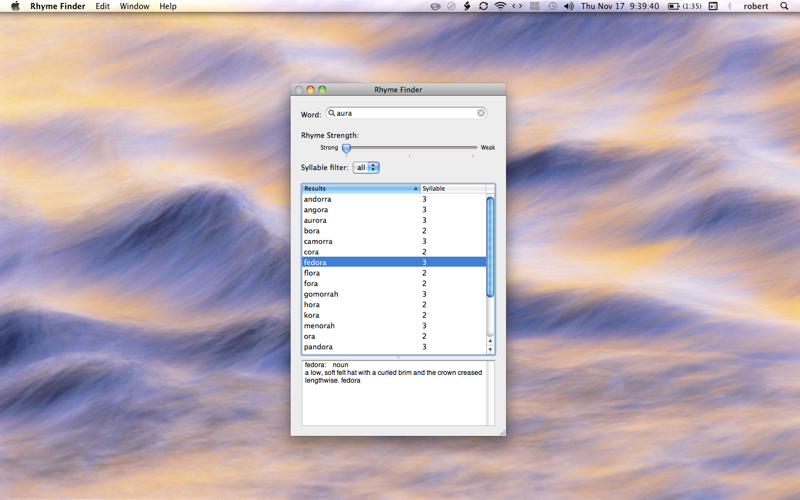Click the search magnifier in Word field
Image resolution: width=800 pixels, height=500 pixels.
[x=332, y=113]
